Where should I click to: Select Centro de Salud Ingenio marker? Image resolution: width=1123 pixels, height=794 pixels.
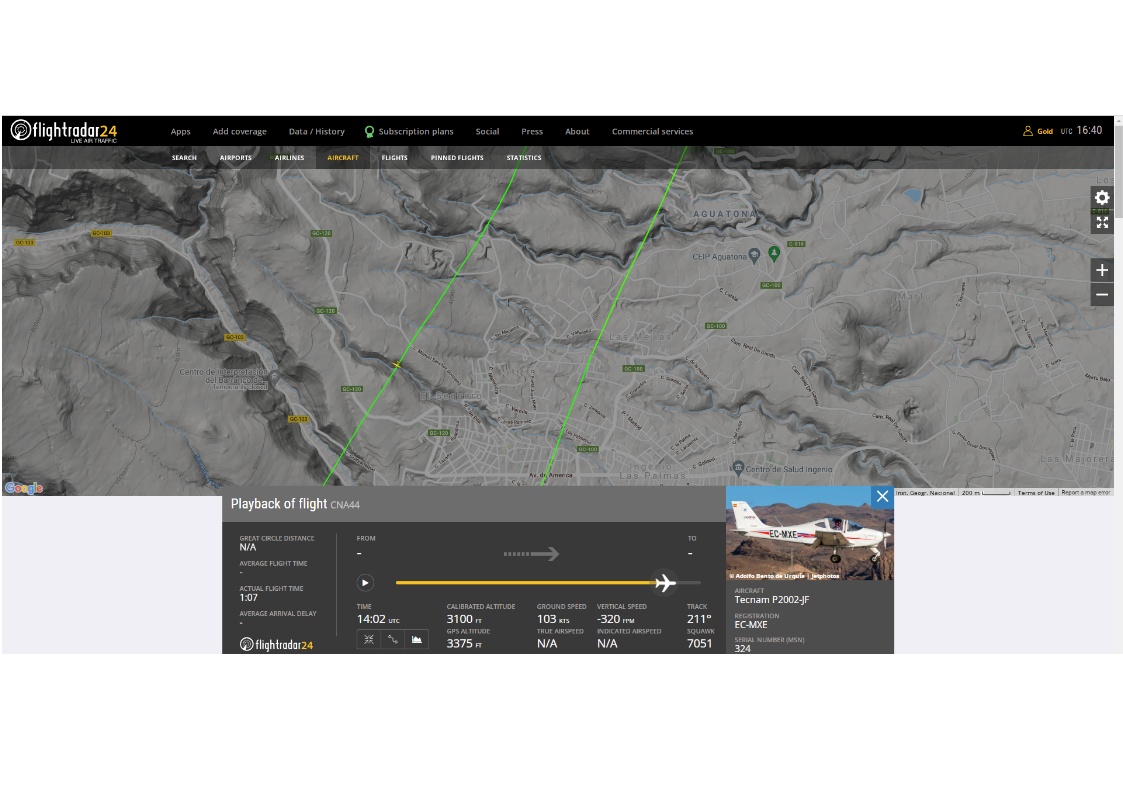pos(738,468)
